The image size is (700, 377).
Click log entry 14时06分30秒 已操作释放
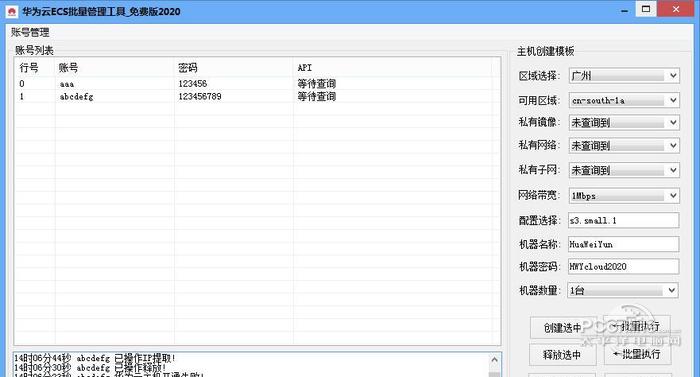tap(91, 368)
